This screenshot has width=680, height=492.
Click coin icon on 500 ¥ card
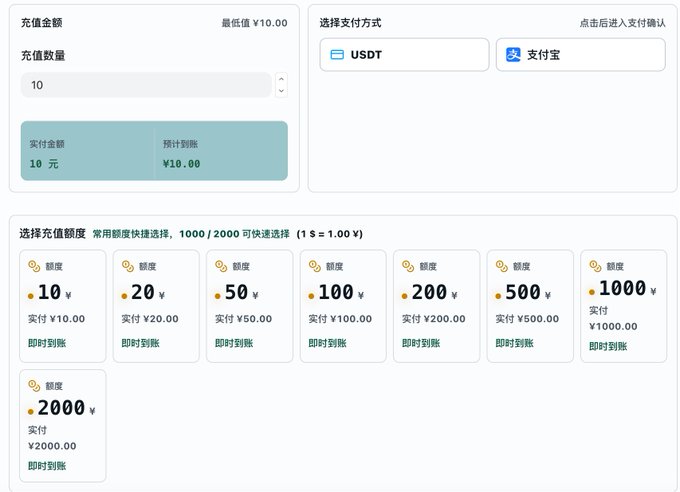501,266
